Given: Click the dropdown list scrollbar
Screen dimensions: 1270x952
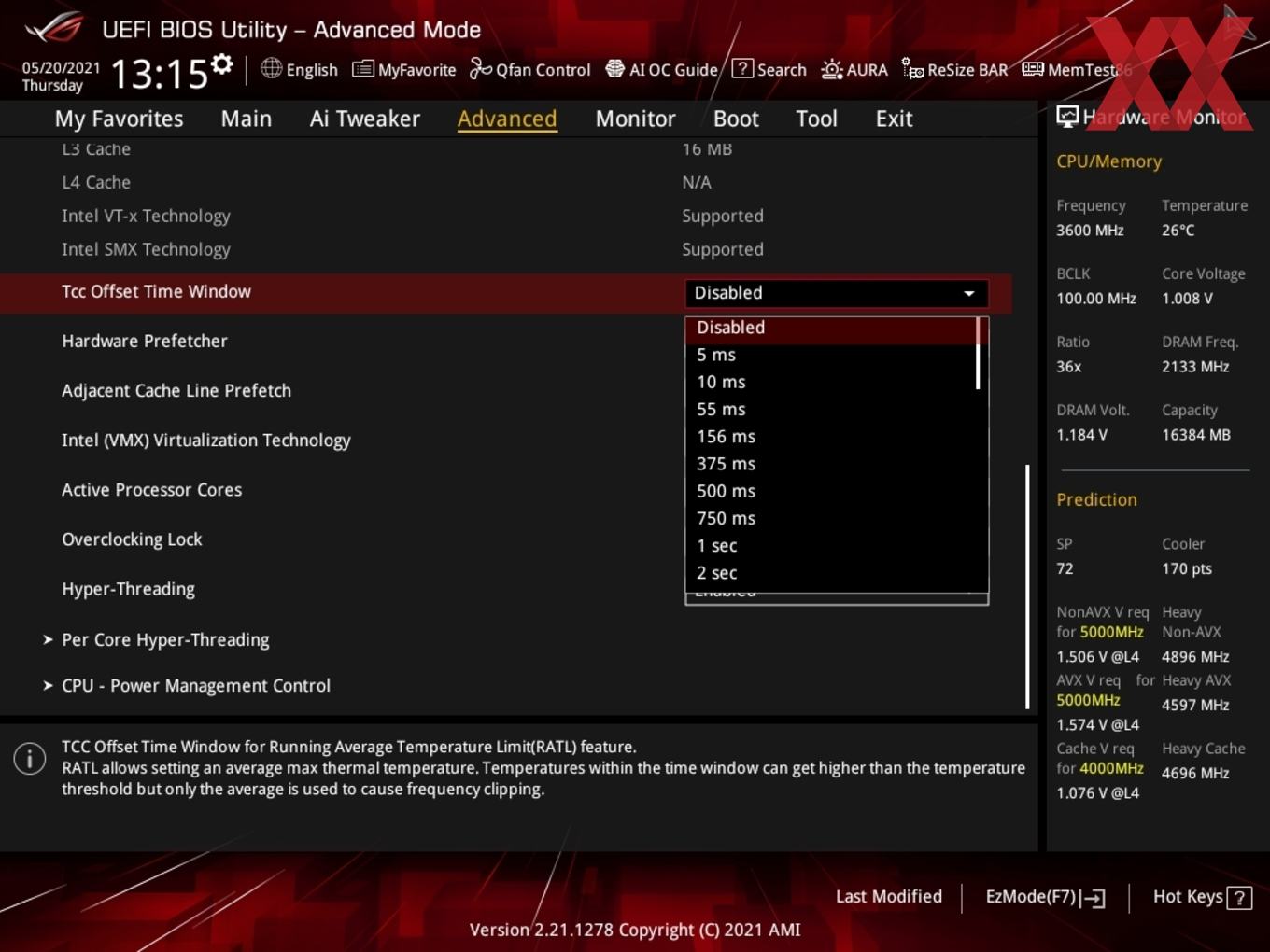Looking at the screenshot, I should pyautogui.click(x=978, y=354).
